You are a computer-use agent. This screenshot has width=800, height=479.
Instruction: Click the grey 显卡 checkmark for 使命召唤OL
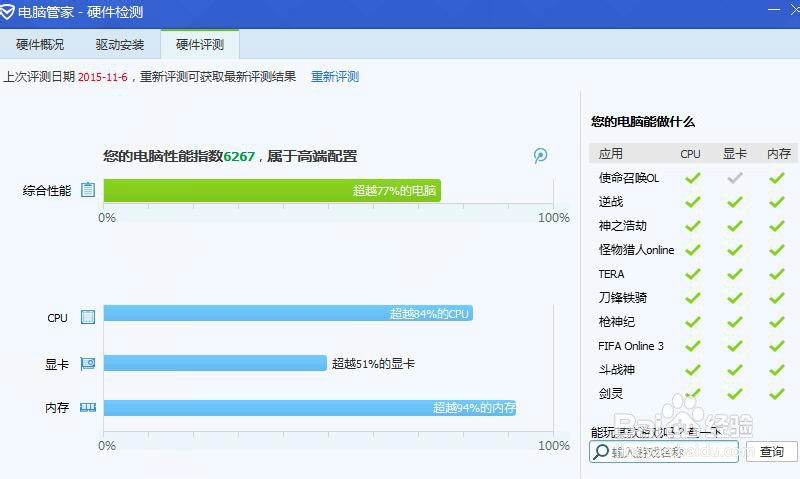click(735, 178)
